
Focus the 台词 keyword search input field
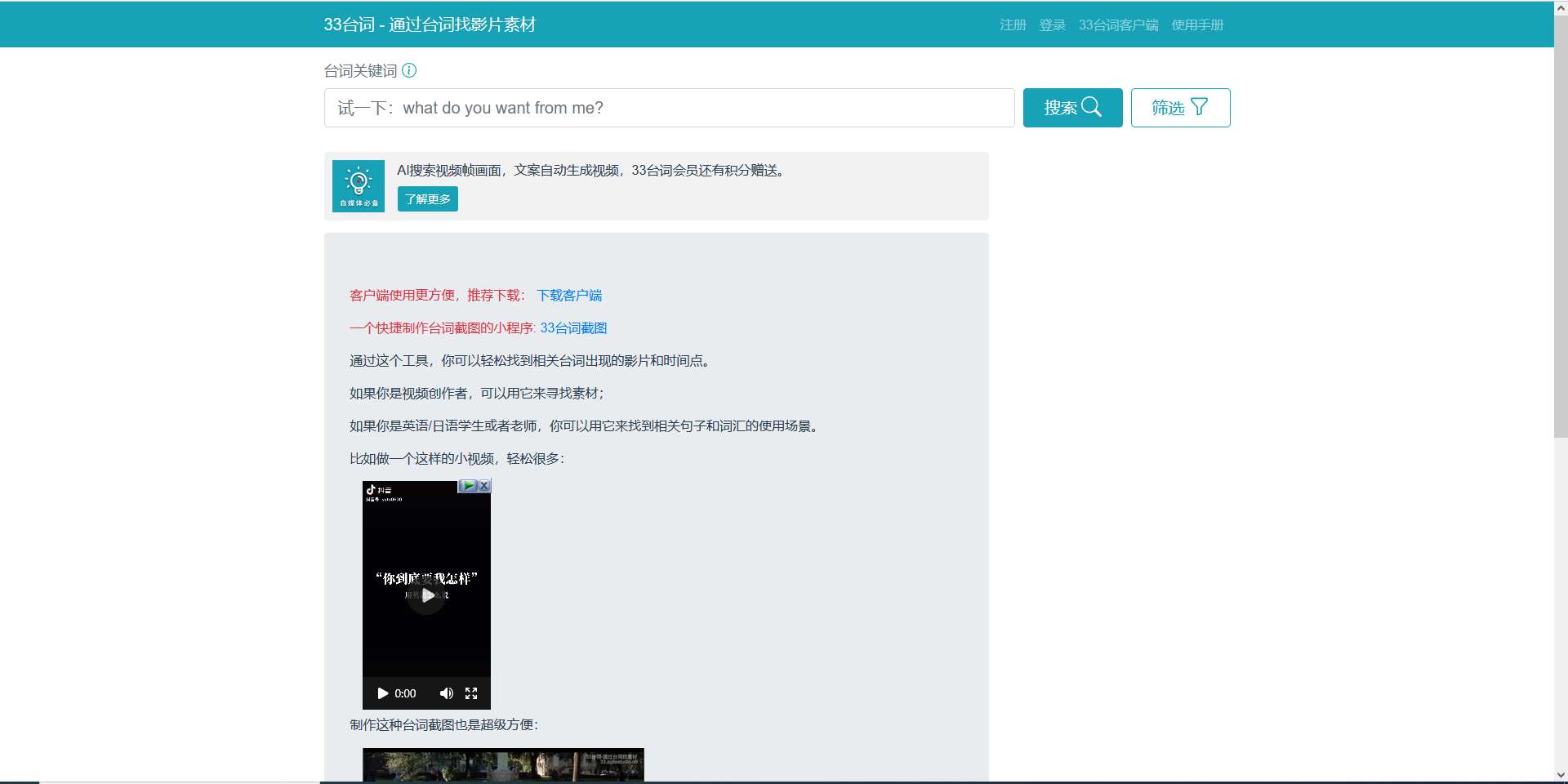669,108
